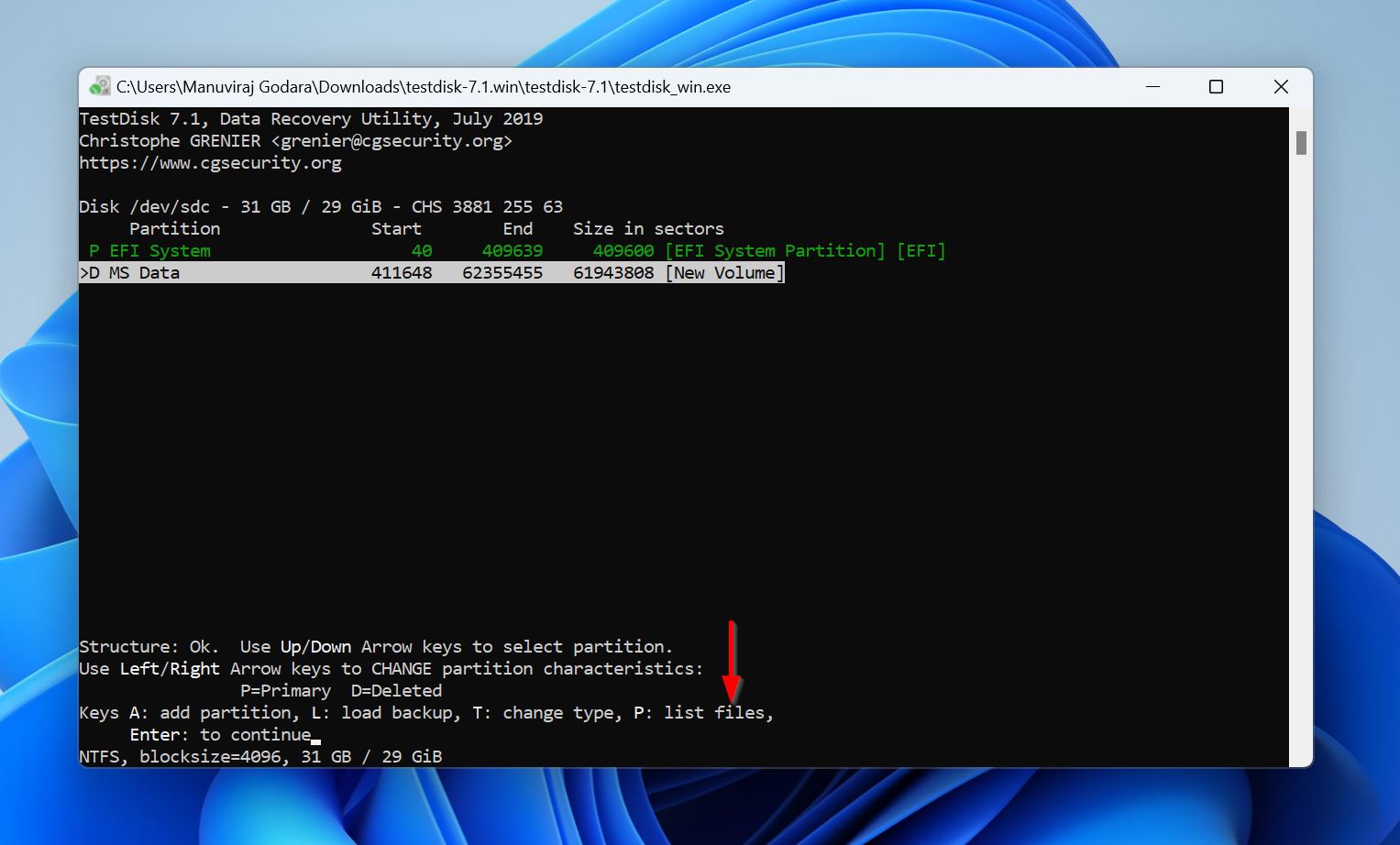Click the 62355455 end sector value
This screenshot has height=845, width=1400.
(x=502, y=273)
